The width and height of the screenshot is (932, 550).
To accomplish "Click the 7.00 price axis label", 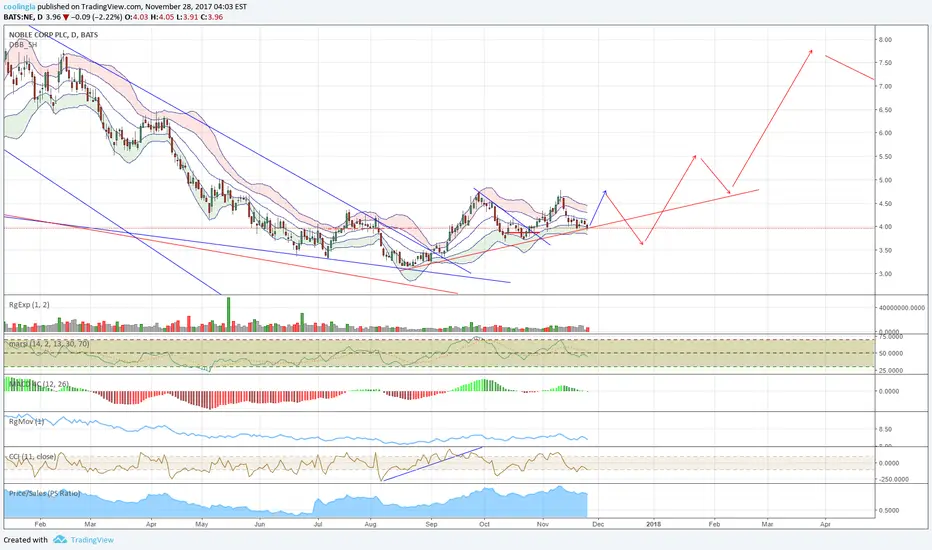I will 885,86.
